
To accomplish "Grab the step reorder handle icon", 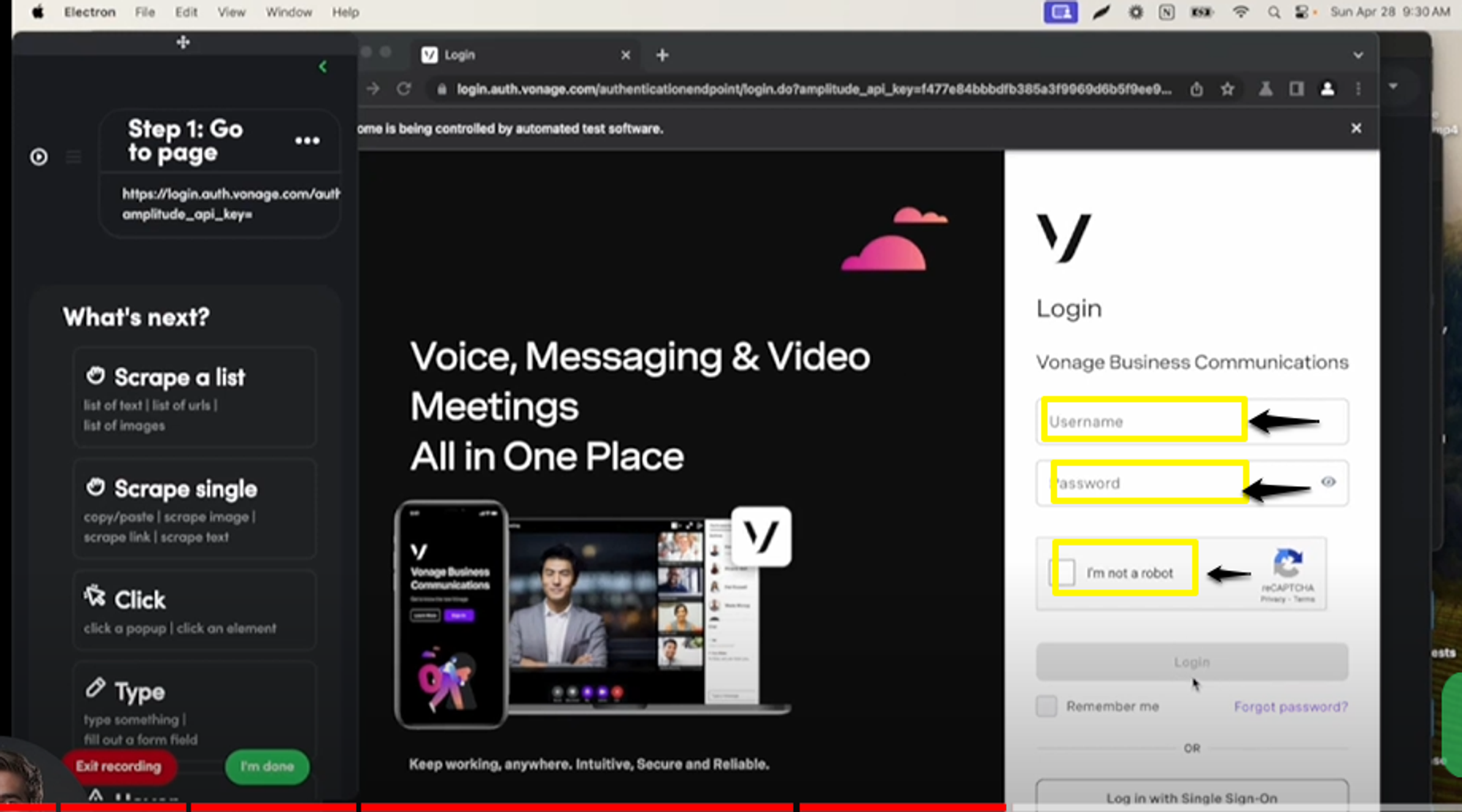I will 73,157.
